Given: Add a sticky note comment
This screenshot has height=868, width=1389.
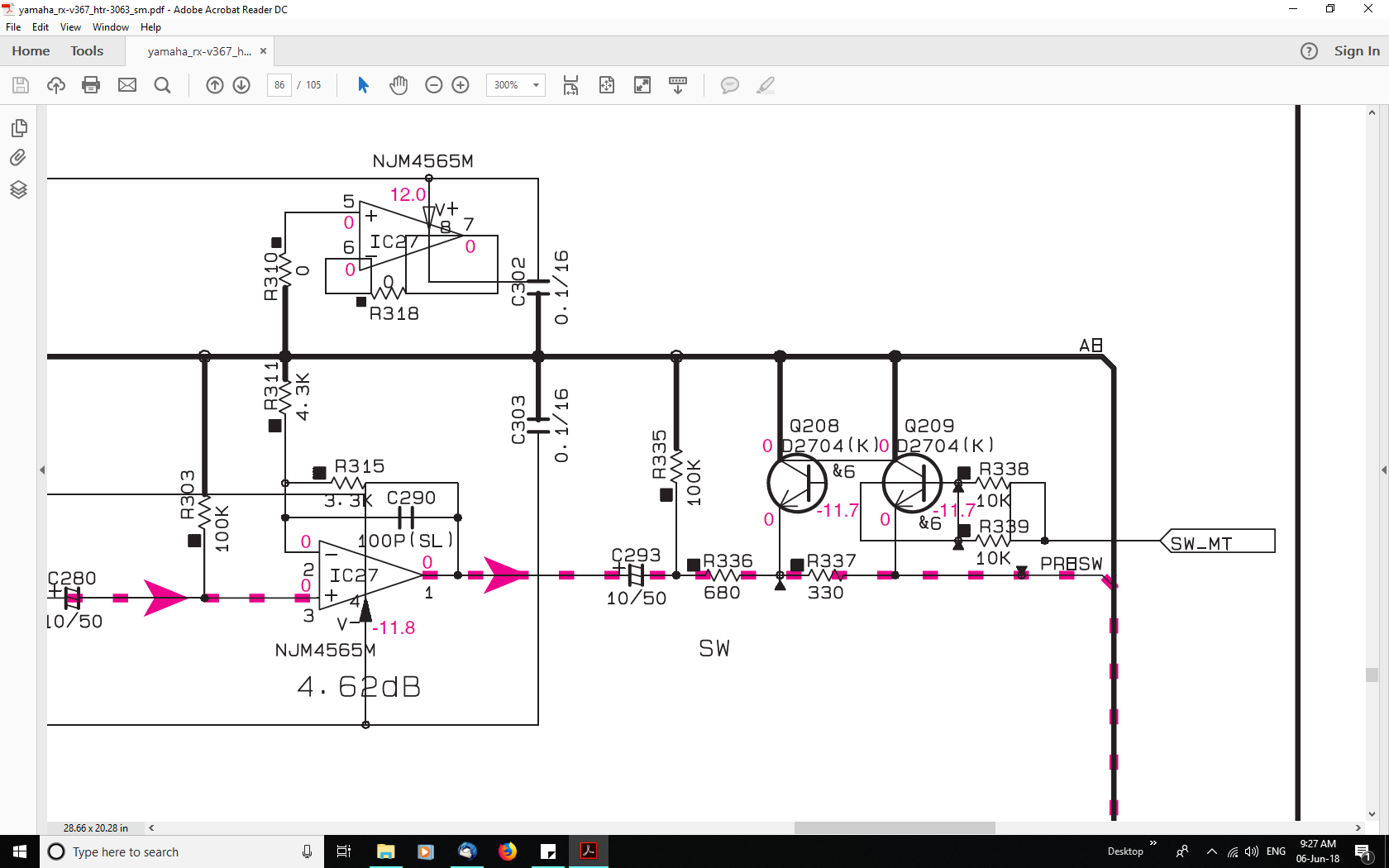Looking at the screenshot, I should [730, 85].
